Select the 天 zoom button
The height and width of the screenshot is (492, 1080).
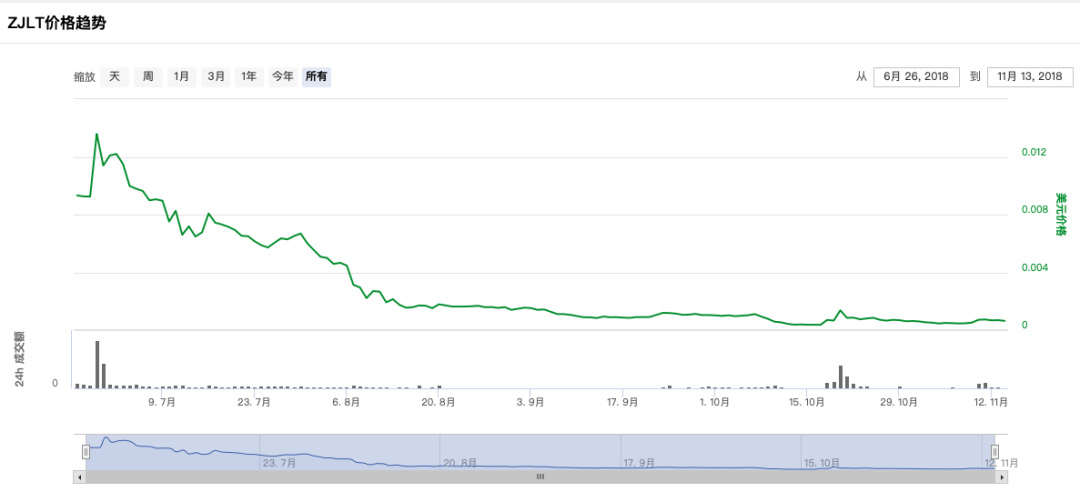[x=114, y=77]
